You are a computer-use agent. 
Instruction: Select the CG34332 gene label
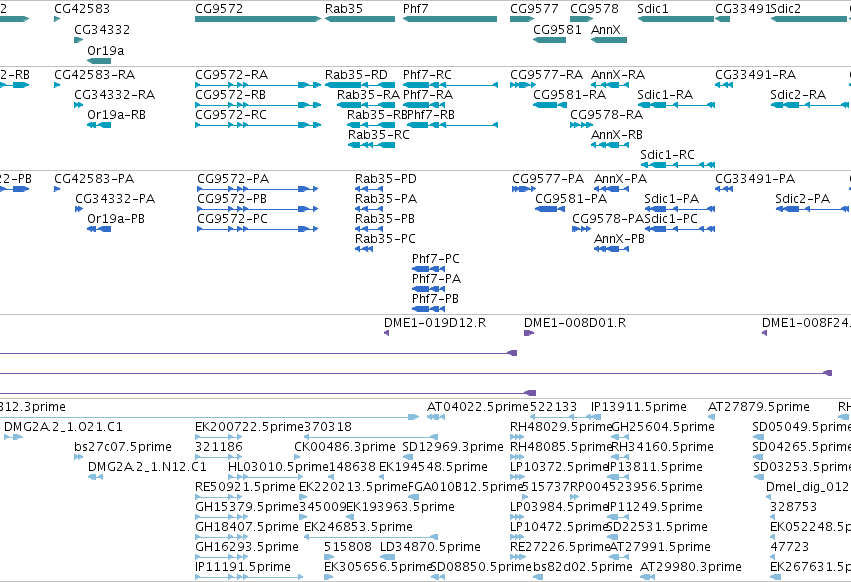(x=102, y=30)
